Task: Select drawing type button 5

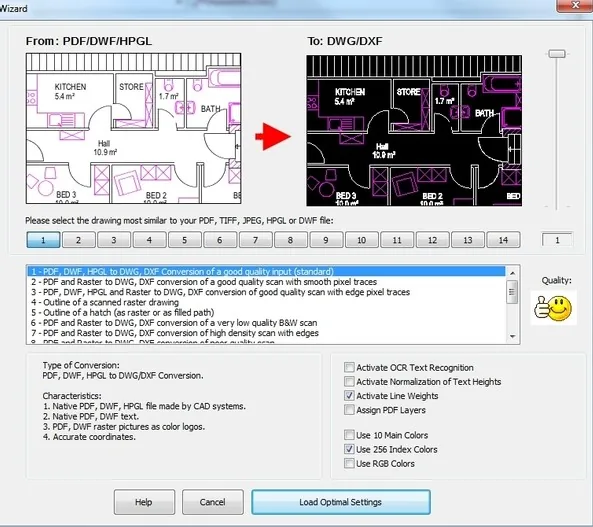Action: pyautogui.click(x=185, y=240)
